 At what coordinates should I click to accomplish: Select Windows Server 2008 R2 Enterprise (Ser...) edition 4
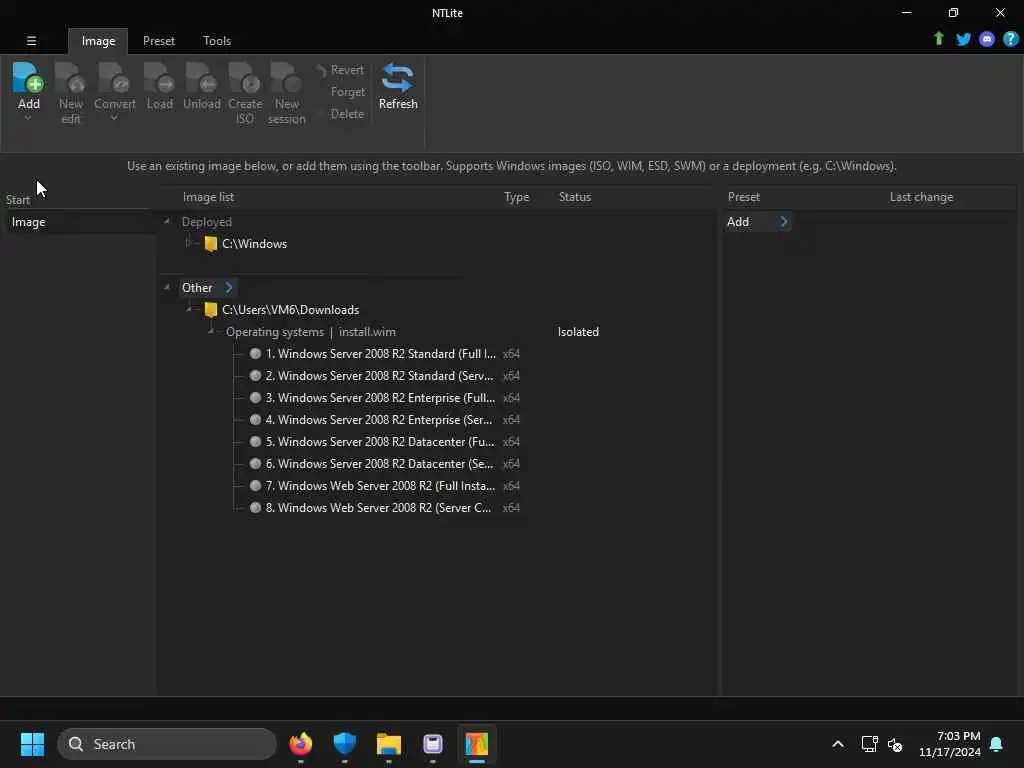pyautogui.click(x=379, y=419)
